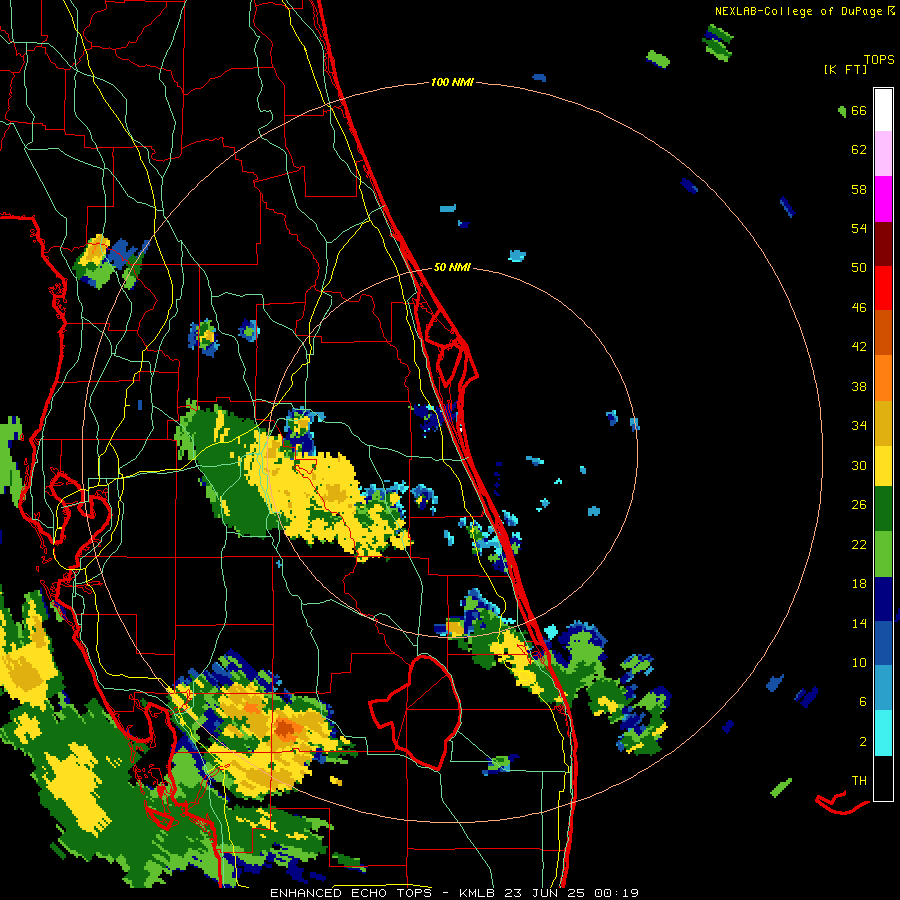Click the 6 scale label
The image size is (900, 900).
click(863, 701)
